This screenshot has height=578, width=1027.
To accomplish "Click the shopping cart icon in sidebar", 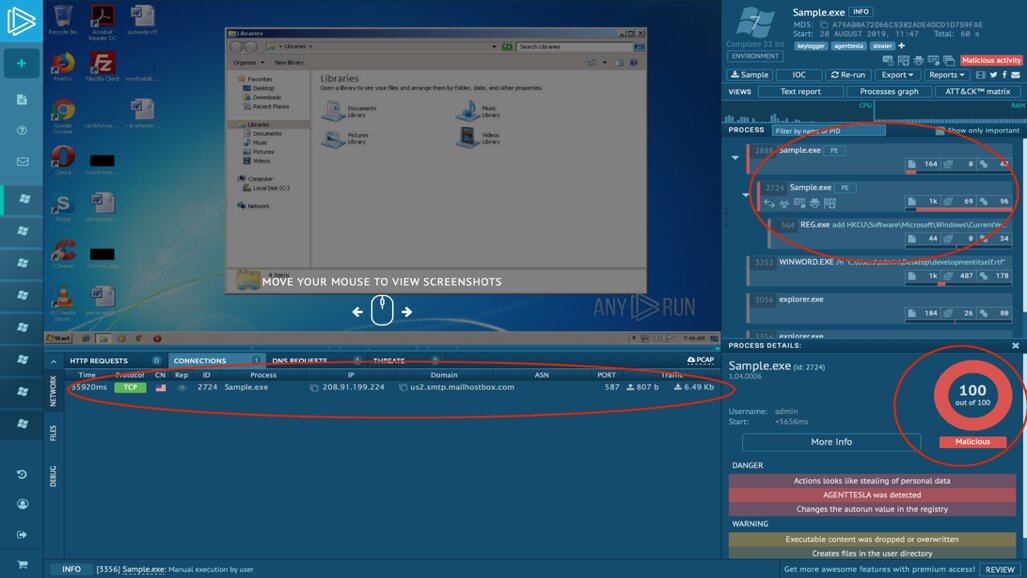I will point(21,565).
